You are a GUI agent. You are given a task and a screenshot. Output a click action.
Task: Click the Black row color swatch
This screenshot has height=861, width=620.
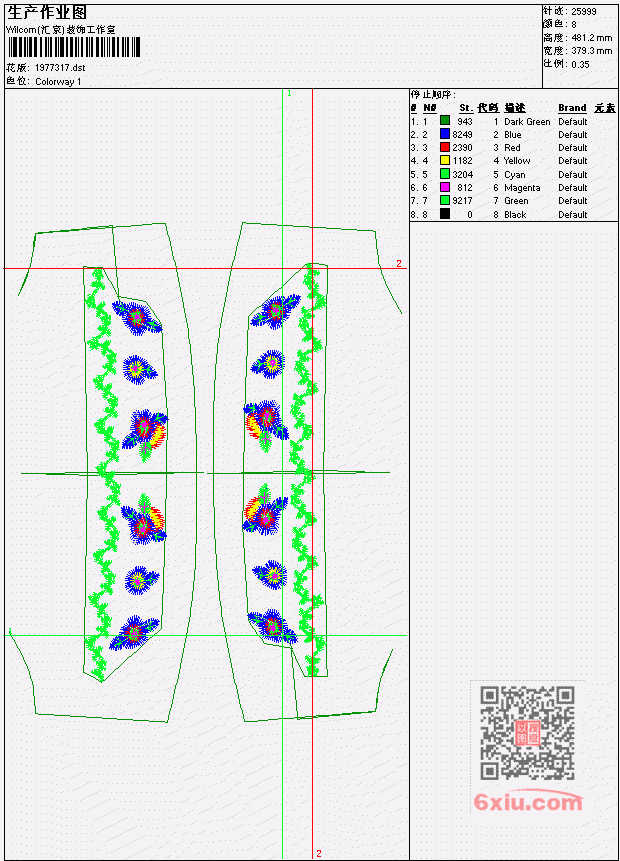[445, 214]
